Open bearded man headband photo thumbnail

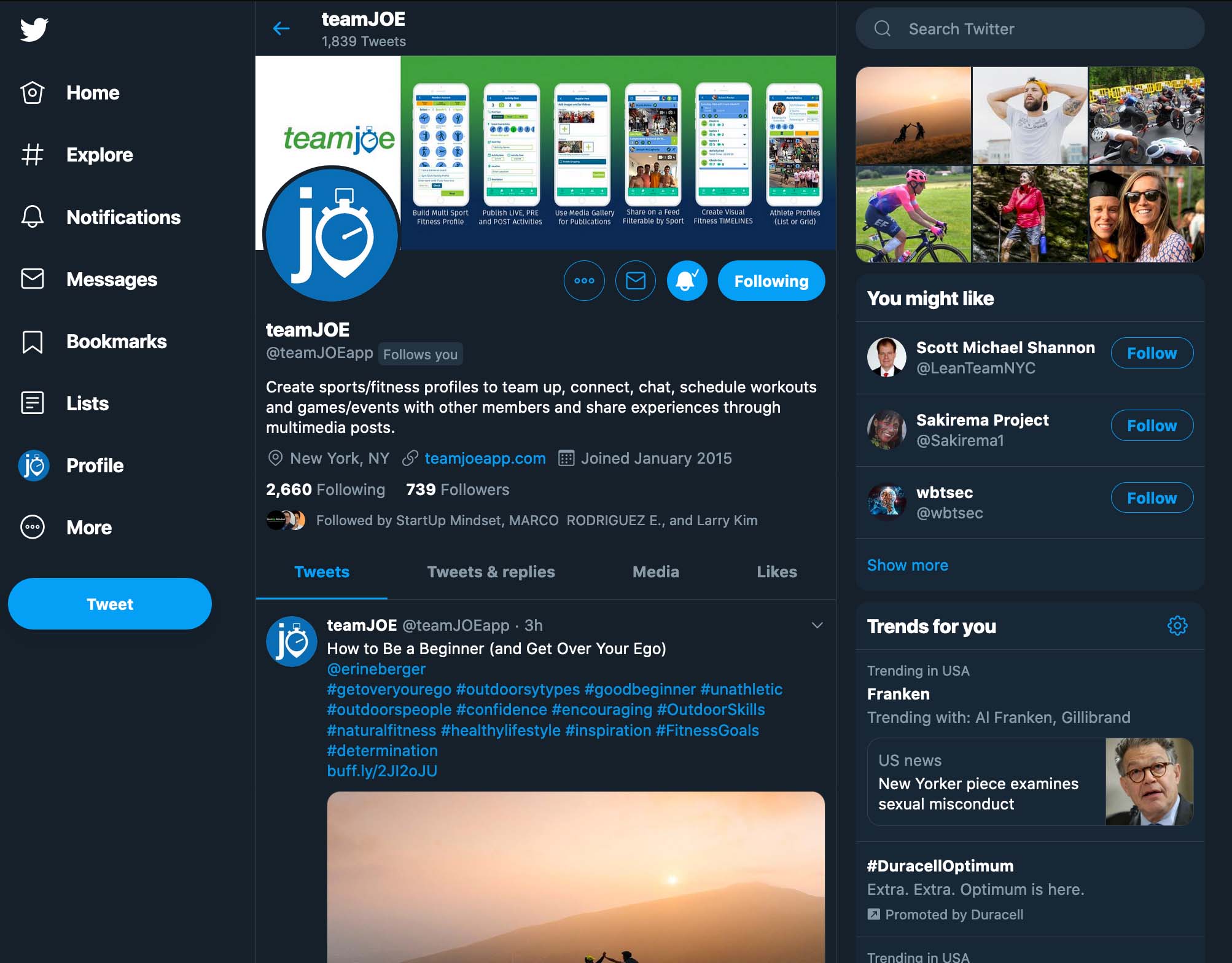(x=1030, y=115)
